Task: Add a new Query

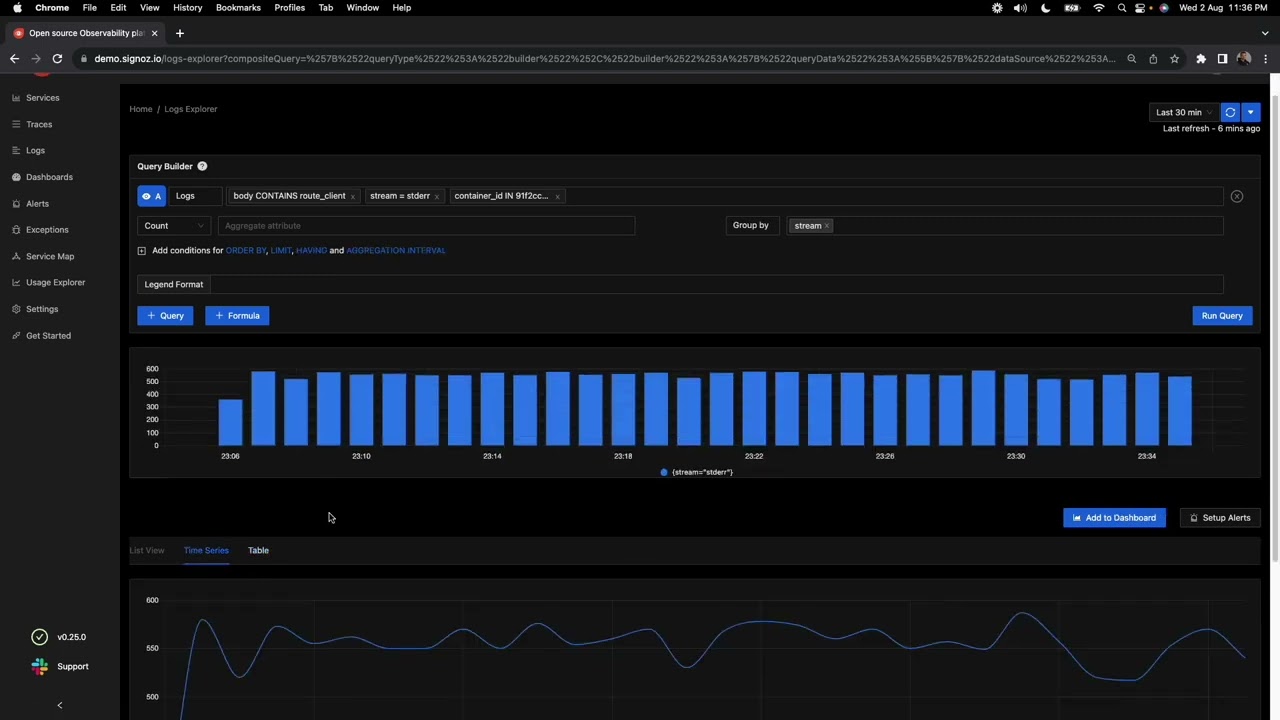Action: pyautogui.click(x=165, y=316)
